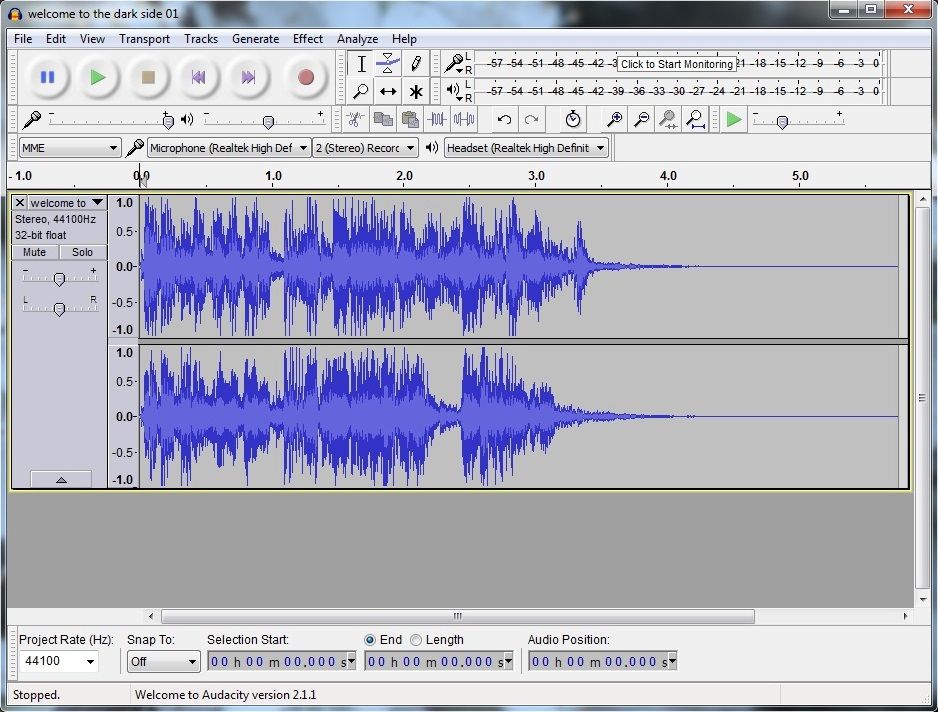The image size is (938, 712).
Task: Open the Snap To dropdown
Action: [164, 662]
